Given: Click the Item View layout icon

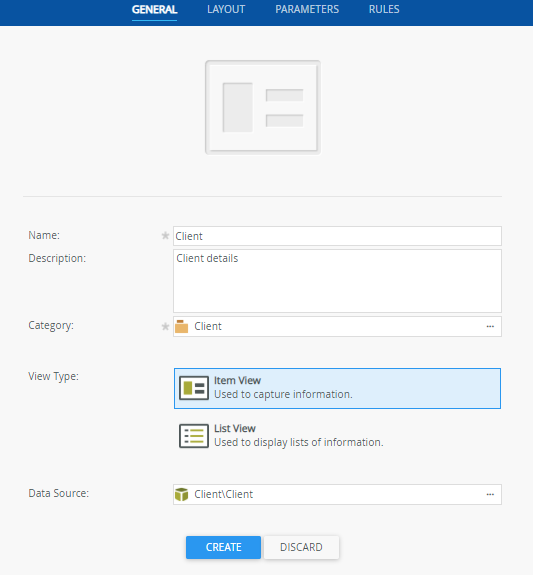Looking at the screenshot, I should [x=194, y=388].
